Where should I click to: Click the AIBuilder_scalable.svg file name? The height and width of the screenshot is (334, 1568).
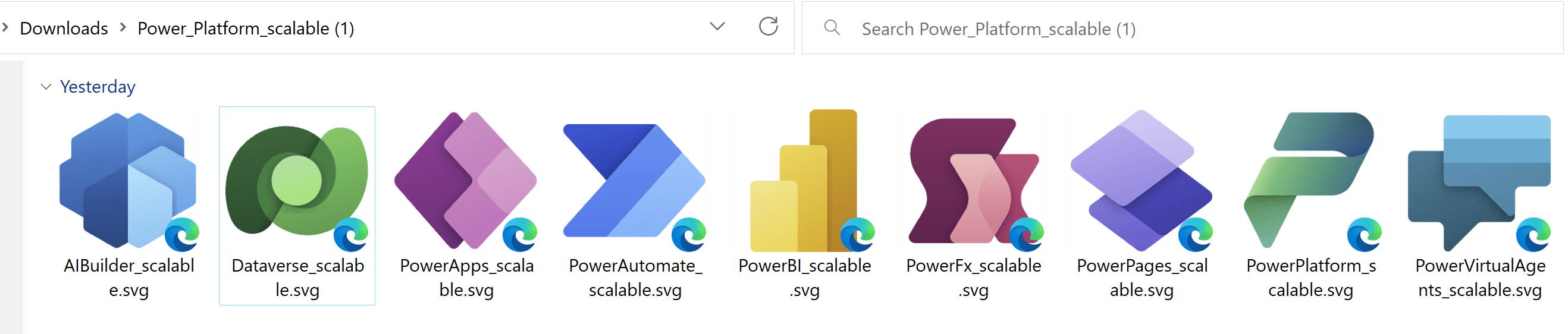[128, 278]
